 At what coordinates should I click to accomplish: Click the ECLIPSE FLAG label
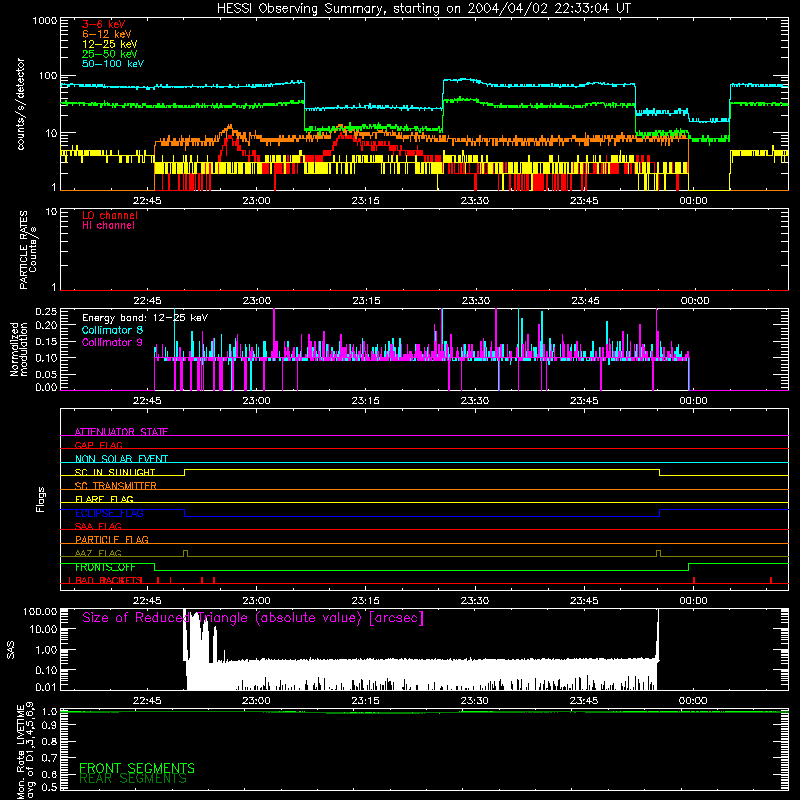[109, 513]
